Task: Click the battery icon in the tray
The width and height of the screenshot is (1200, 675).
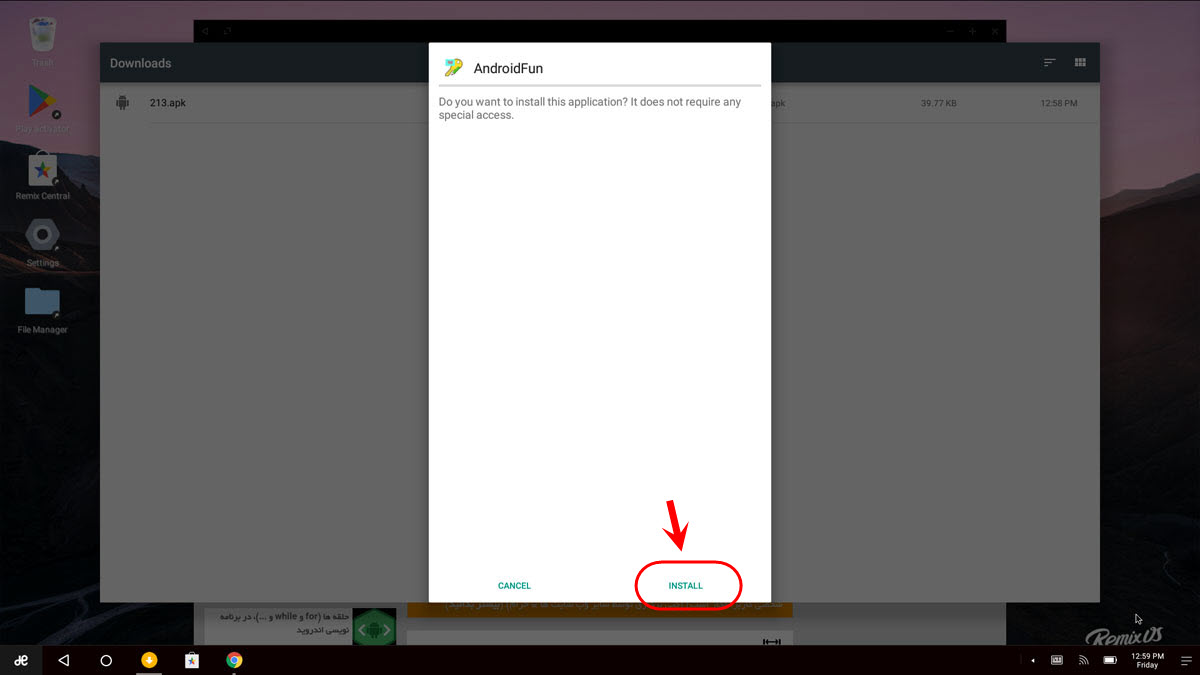Action: [x=1109, y=660]
